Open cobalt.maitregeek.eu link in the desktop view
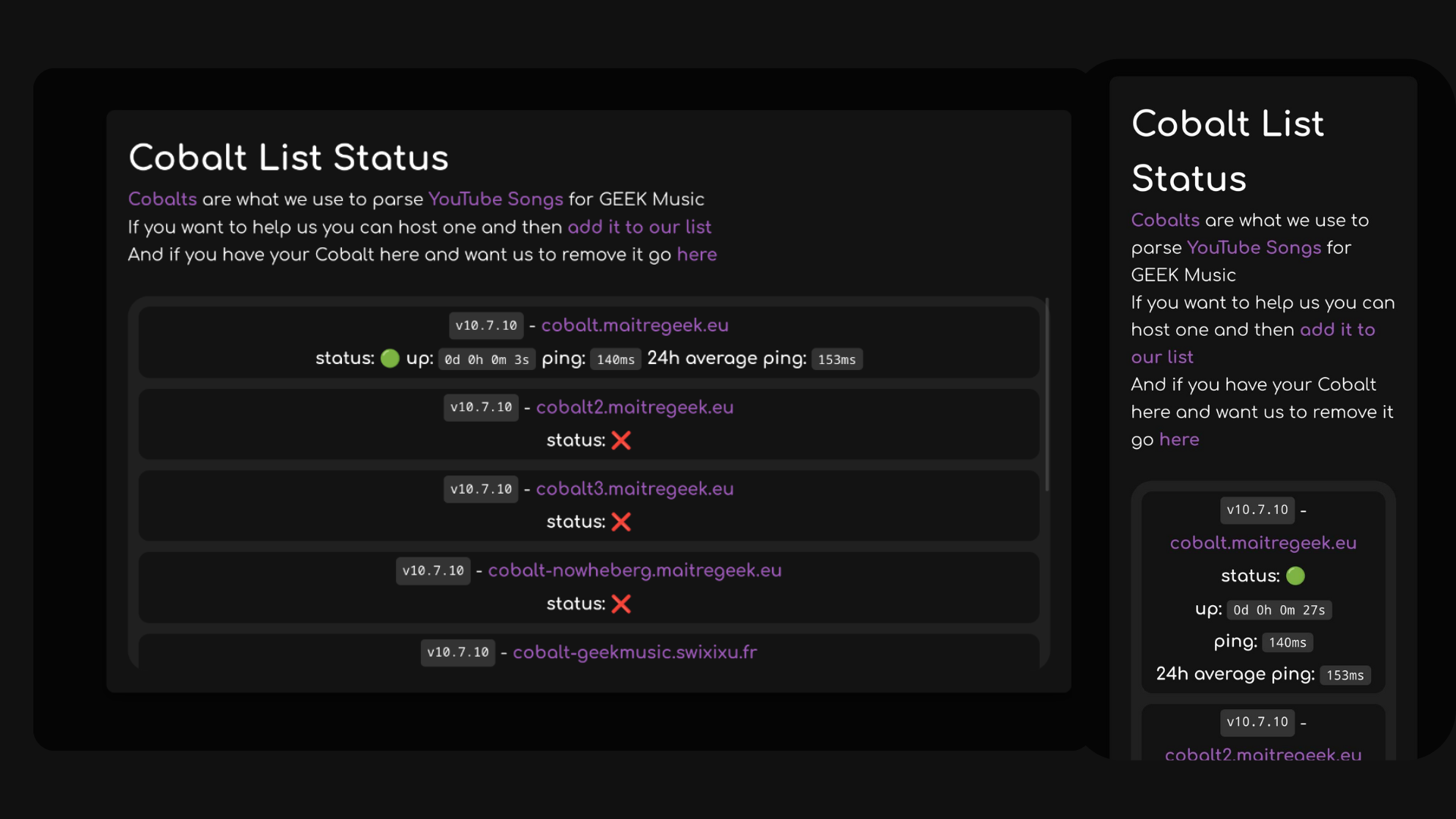This screenshot has height=819, width=1456. (635, 325)
